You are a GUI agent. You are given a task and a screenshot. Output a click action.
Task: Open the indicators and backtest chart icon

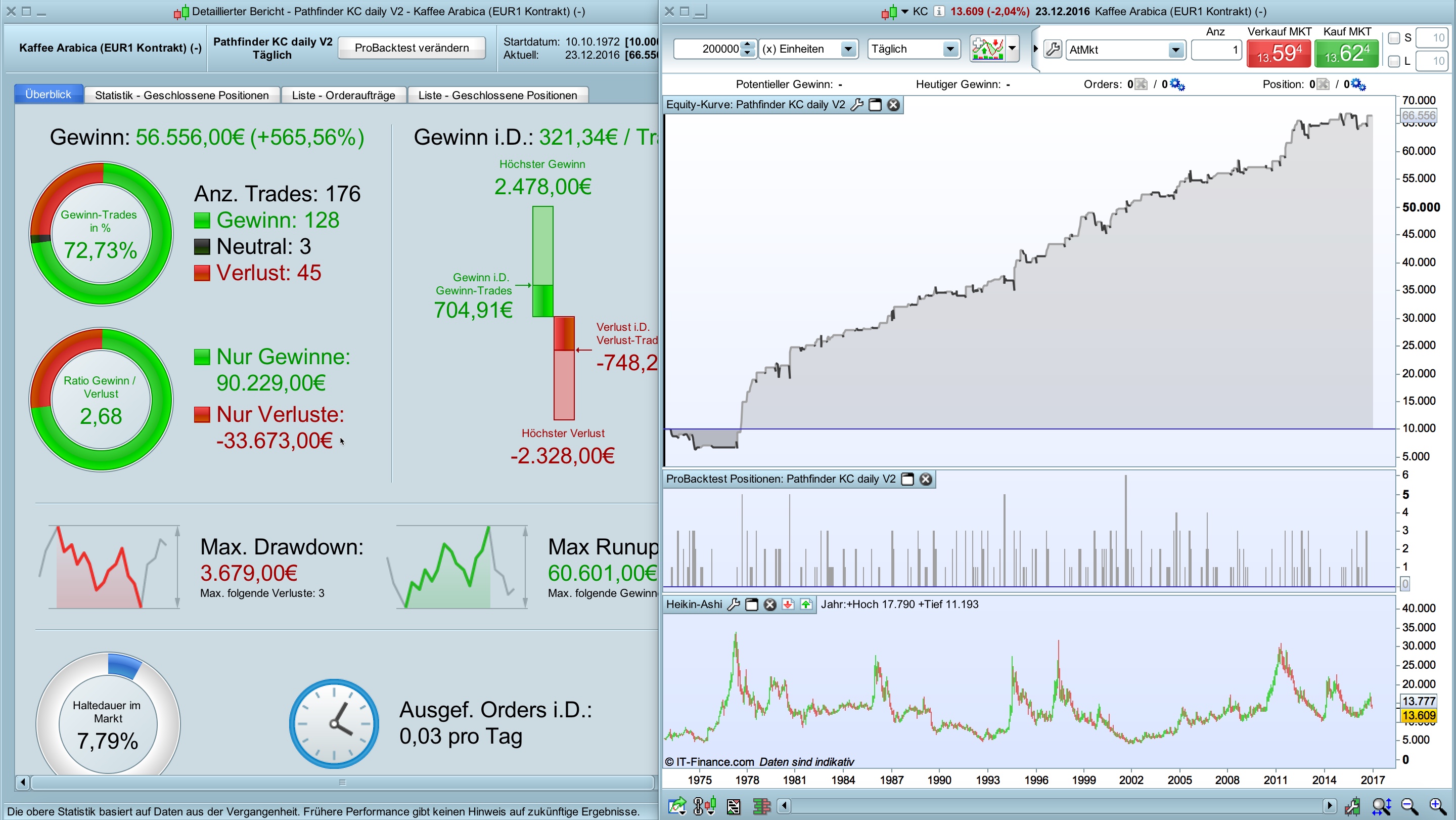pos(987,49)
